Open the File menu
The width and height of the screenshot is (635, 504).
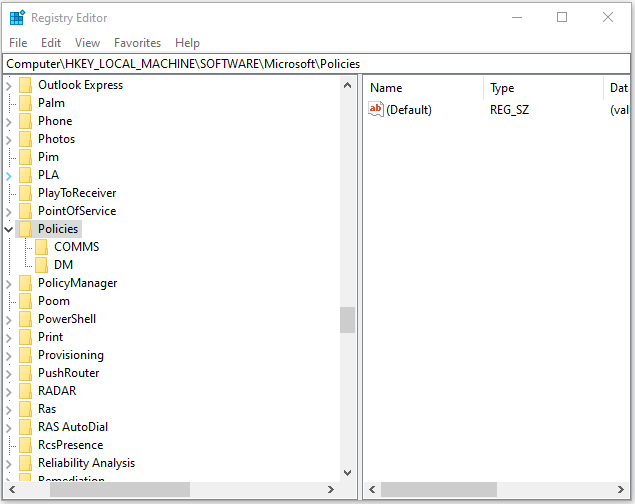[18, 43]
